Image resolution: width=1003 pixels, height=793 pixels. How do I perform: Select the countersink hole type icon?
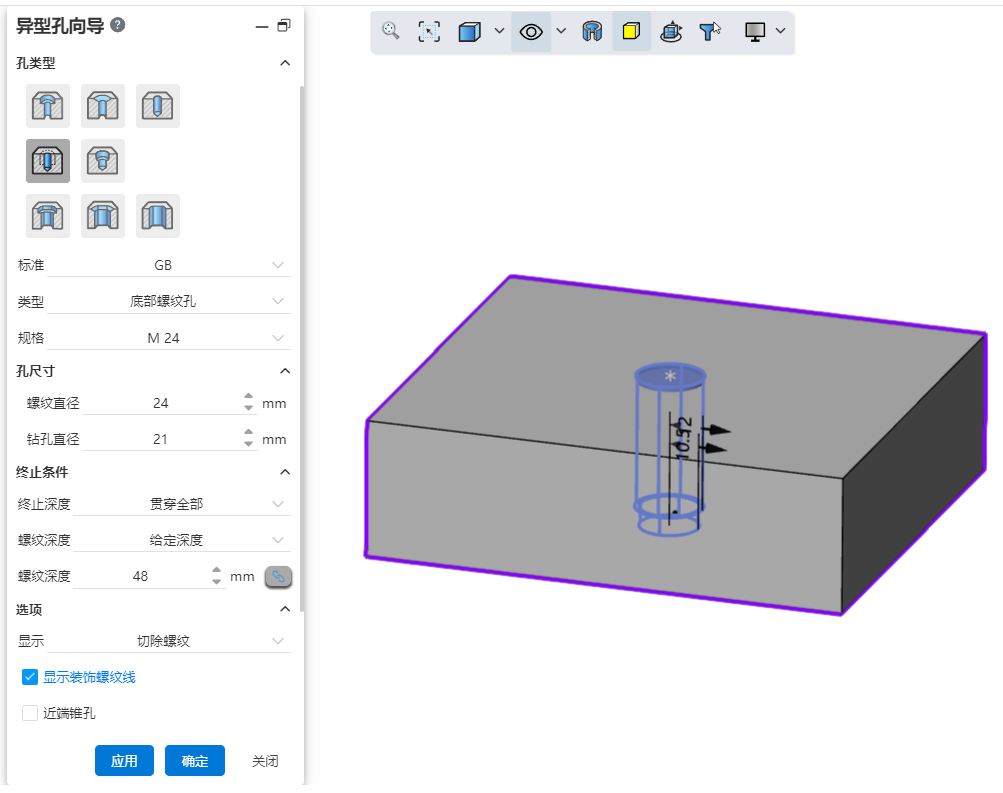103,106
